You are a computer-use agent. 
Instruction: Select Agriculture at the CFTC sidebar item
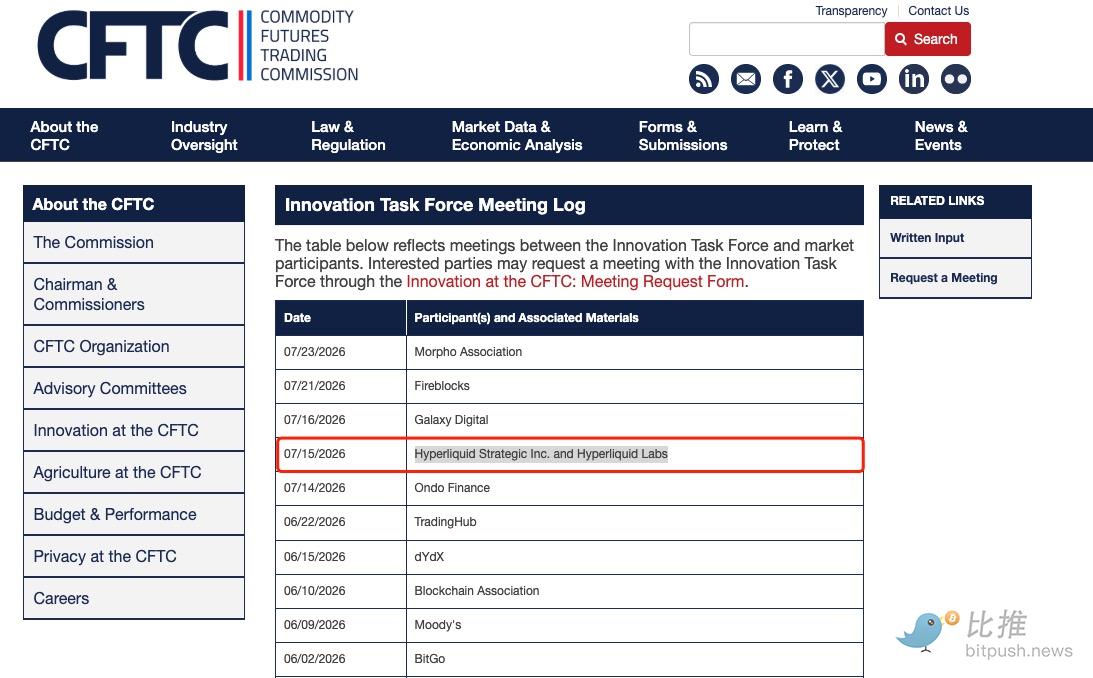click(134, 472)
